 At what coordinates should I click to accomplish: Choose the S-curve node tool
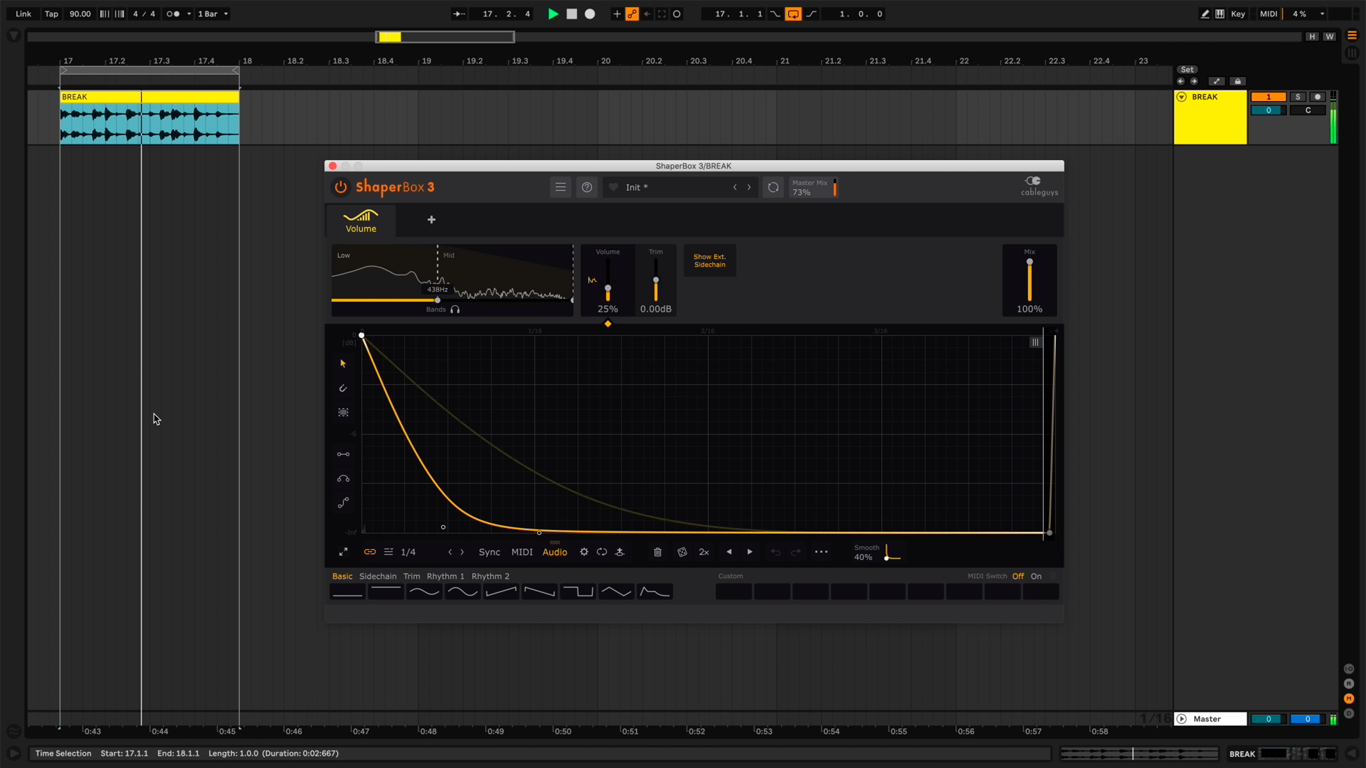[x=343, y=503]
